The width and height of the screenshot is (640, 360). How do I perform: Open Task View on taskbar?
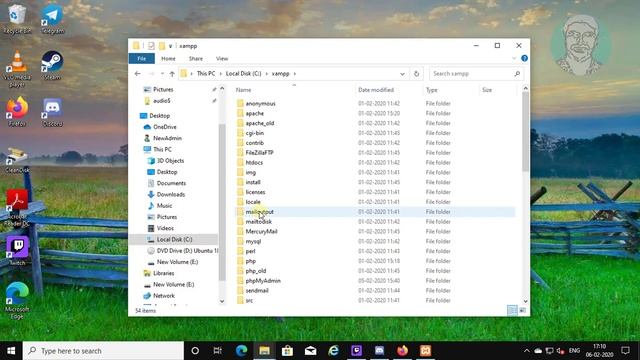pos(218,351)
